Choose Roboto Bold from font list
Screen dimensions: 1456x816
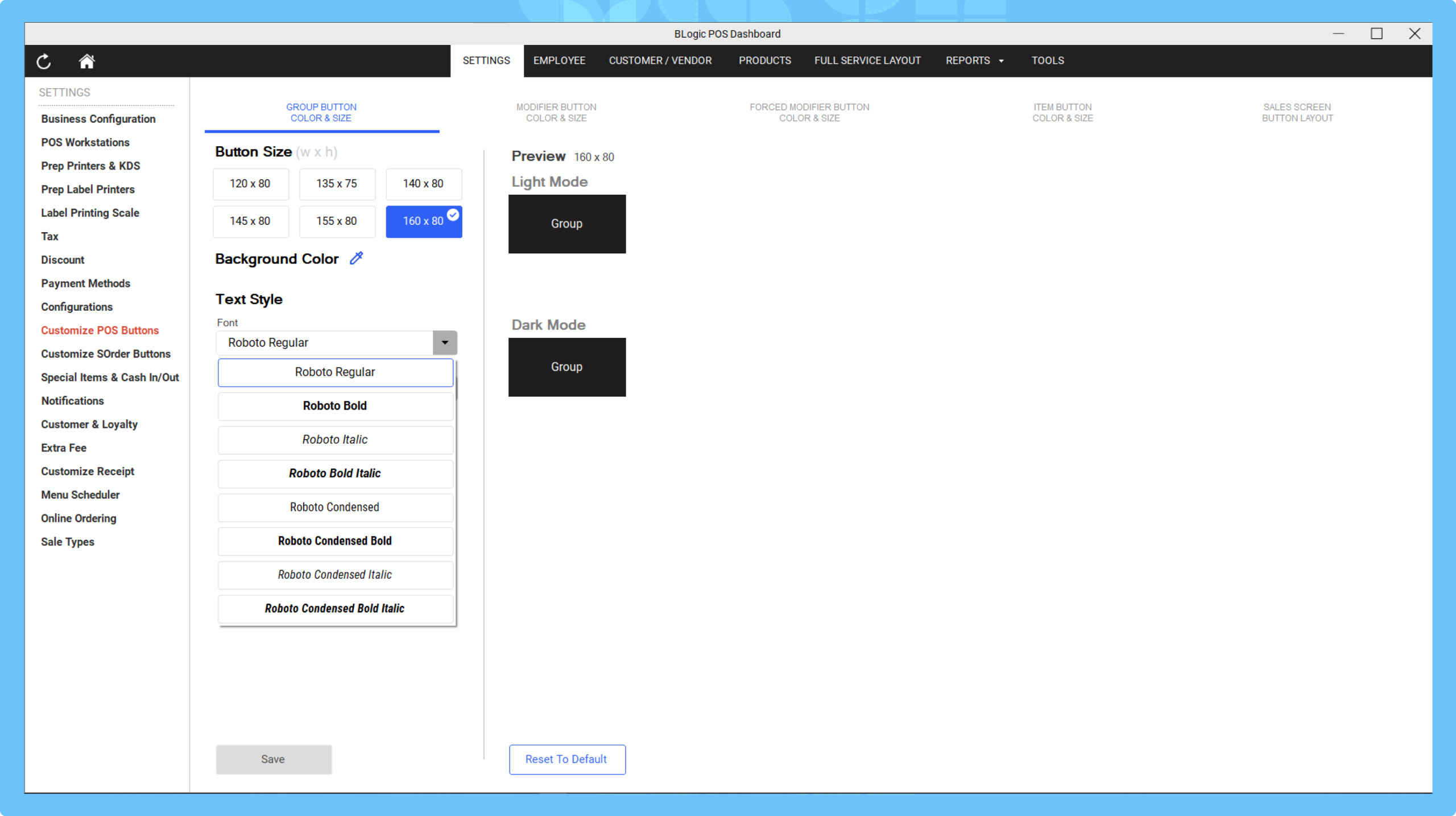[x=335, y=406]
